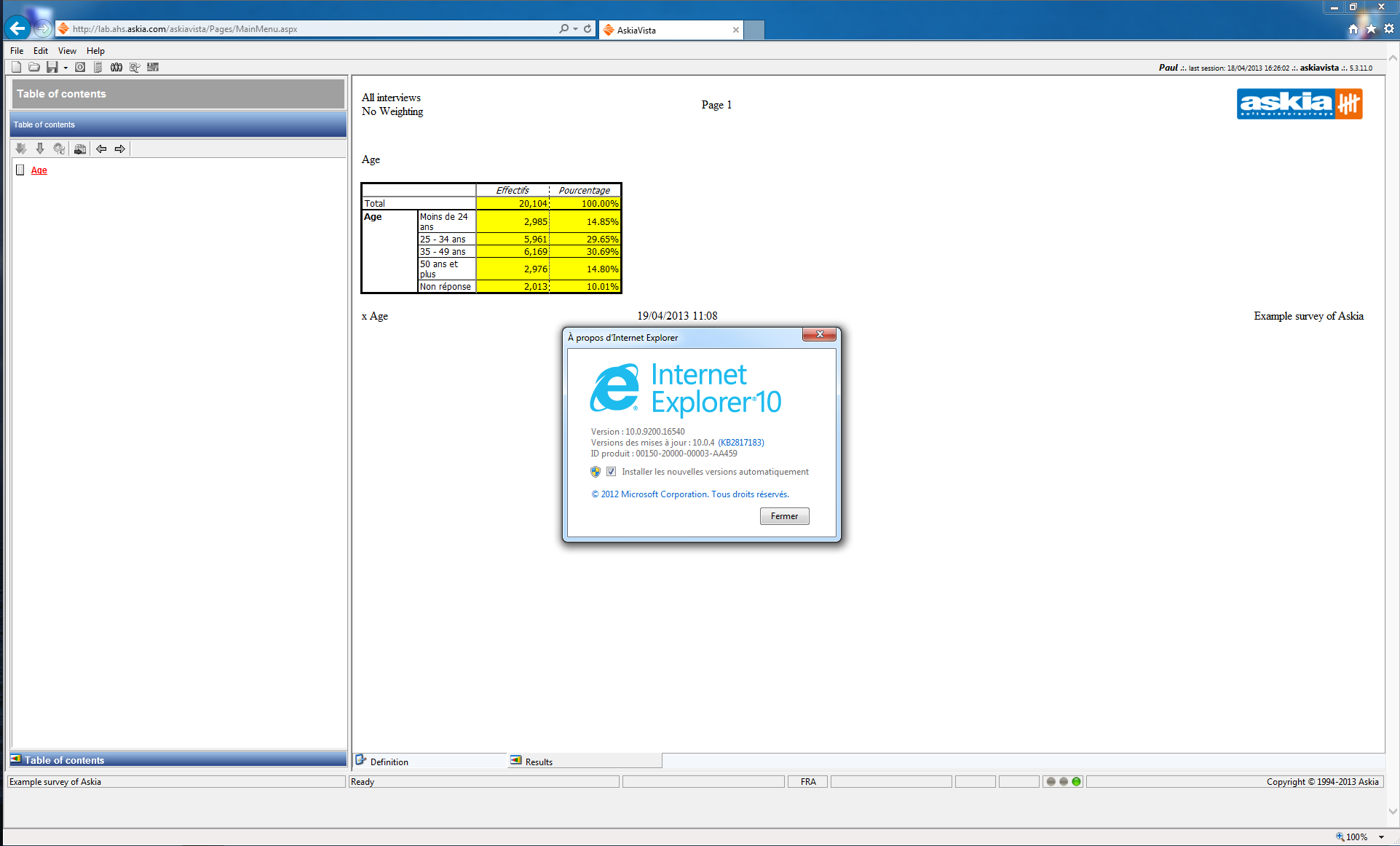The height and width of the screenshot is (846, 1400).
Task: Click the Open folder toolbar icon
Action: point(33,67)
